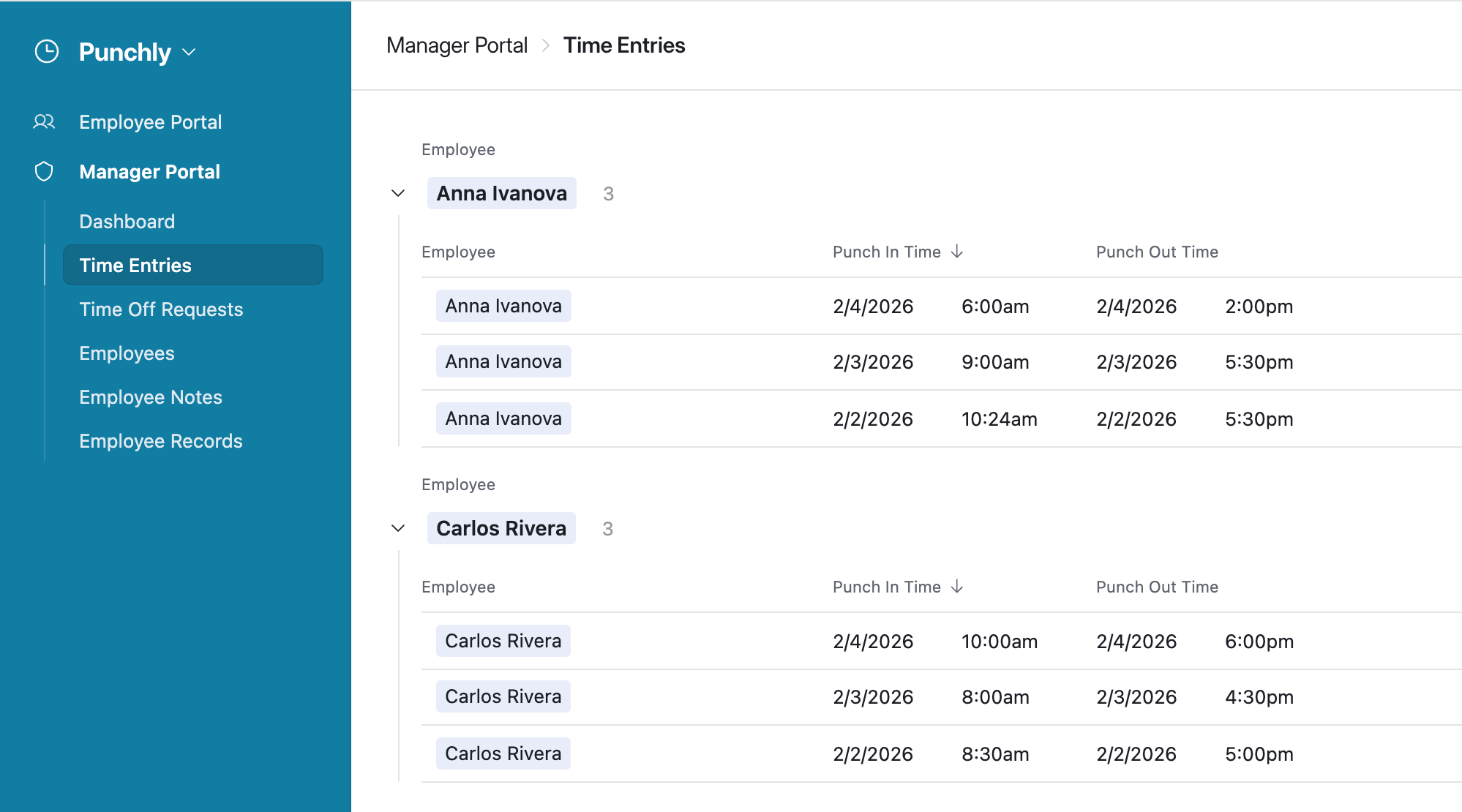Click the Employee Portal people icon
Screen dimensions: 1462x812
tap(44, 121)
